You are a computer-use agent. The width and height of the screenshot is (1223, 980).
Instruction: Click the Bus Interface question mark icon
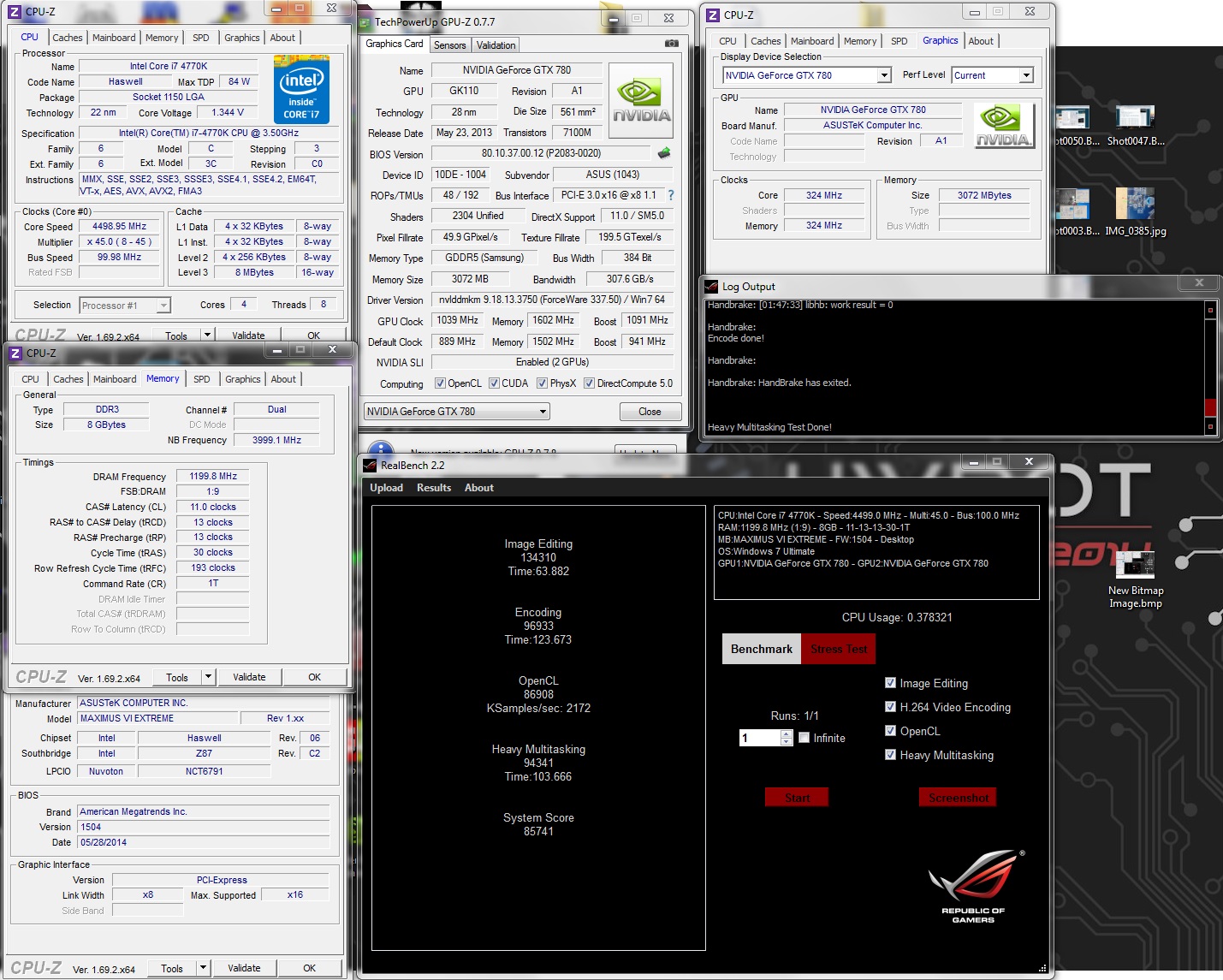[x=671, y=195]
